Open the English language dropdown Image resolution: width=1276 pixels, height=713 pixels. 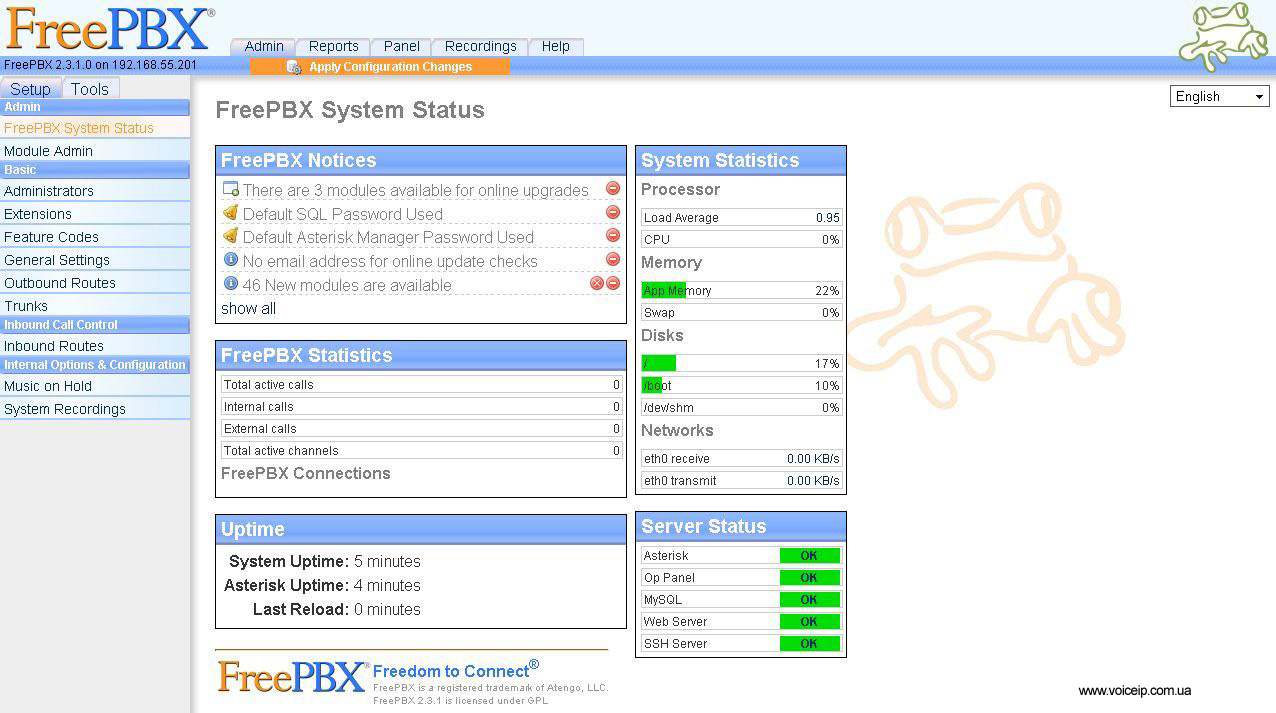click(1219, 96)
